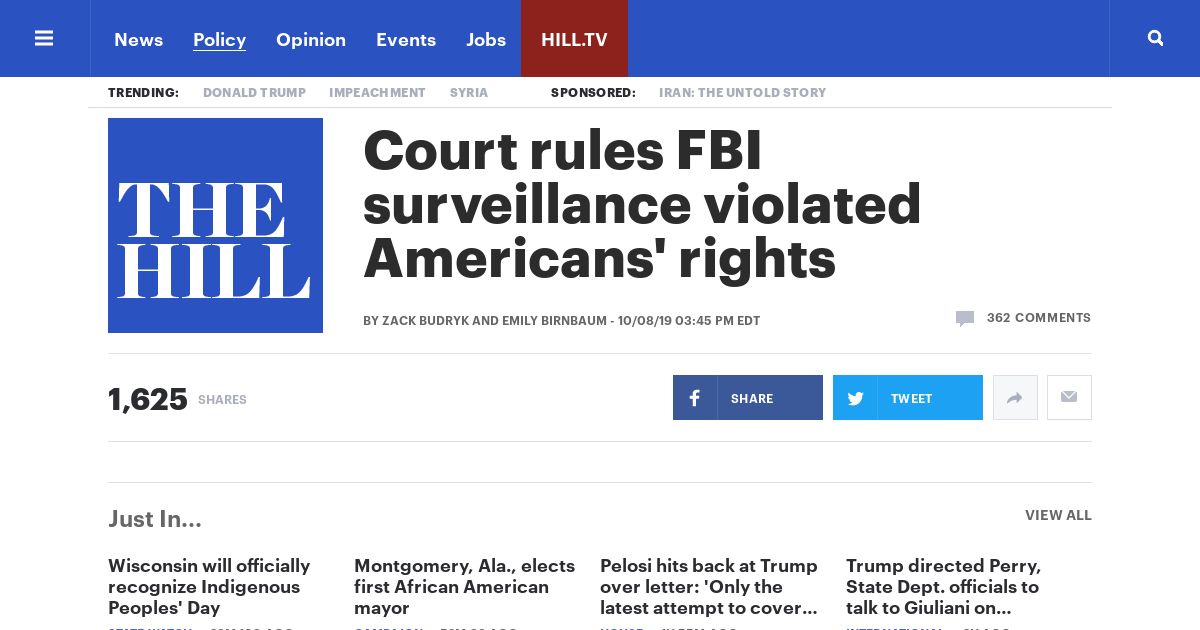This screenshot has width=1200, height=630.
Task: Read the Montgomery mayor headline
Action: point(464,586)
